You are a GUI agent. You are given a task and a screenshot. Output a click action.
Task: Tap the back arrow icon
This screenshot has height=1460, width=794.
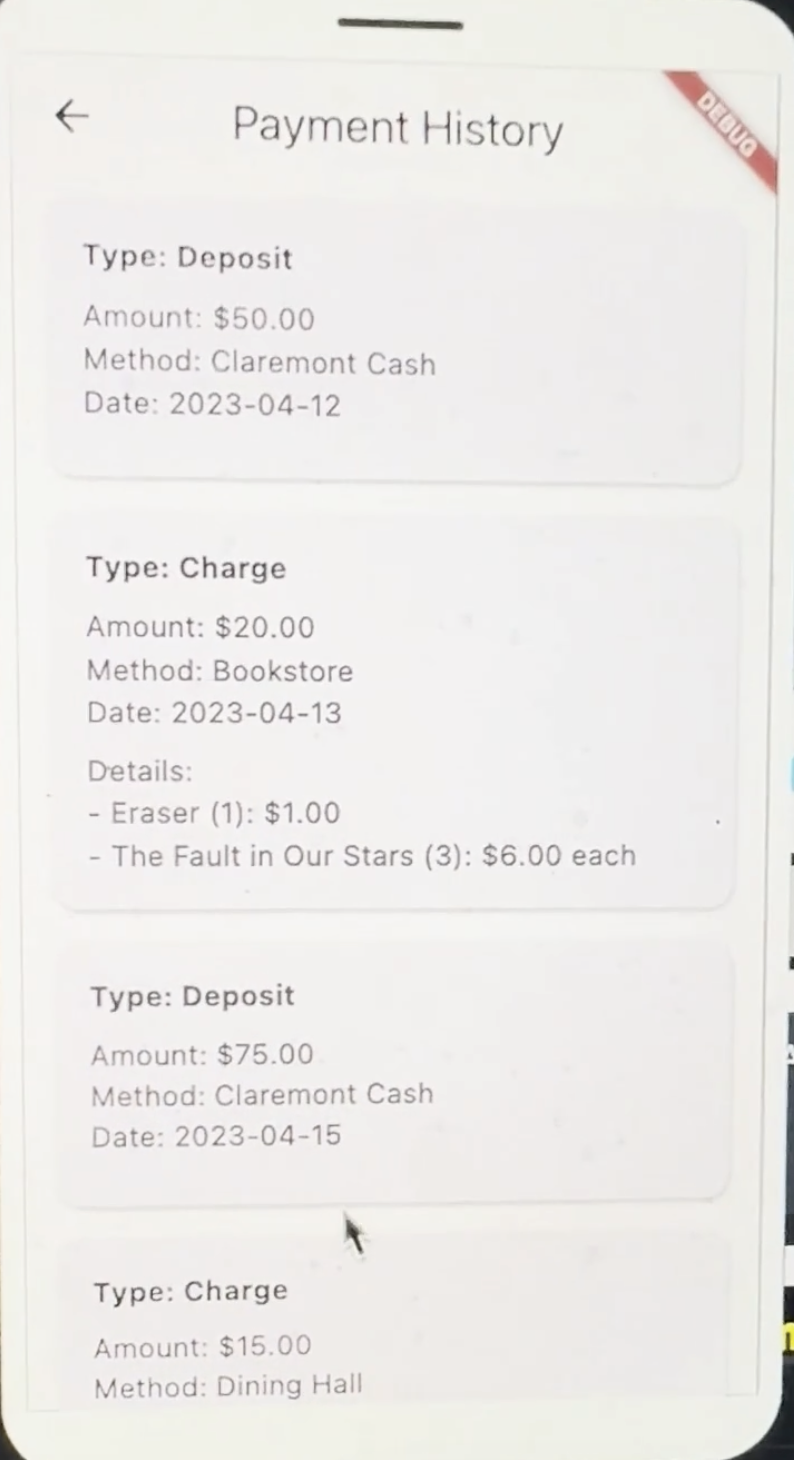[72, 116]
